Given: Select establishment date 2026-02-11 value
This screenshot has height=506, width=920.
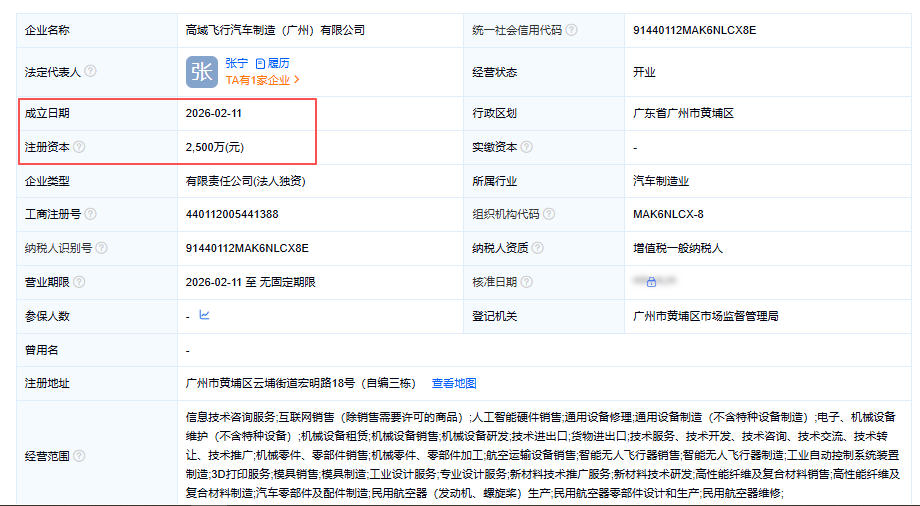Looking at the screenshot, I should pos(214,113).
